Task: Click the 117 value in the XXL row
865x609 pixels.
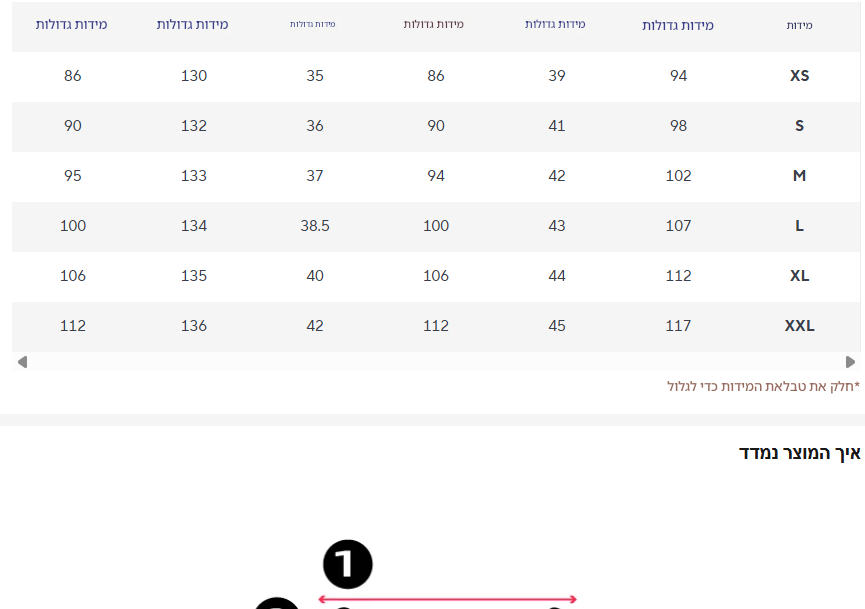Action: pos(678,326)
